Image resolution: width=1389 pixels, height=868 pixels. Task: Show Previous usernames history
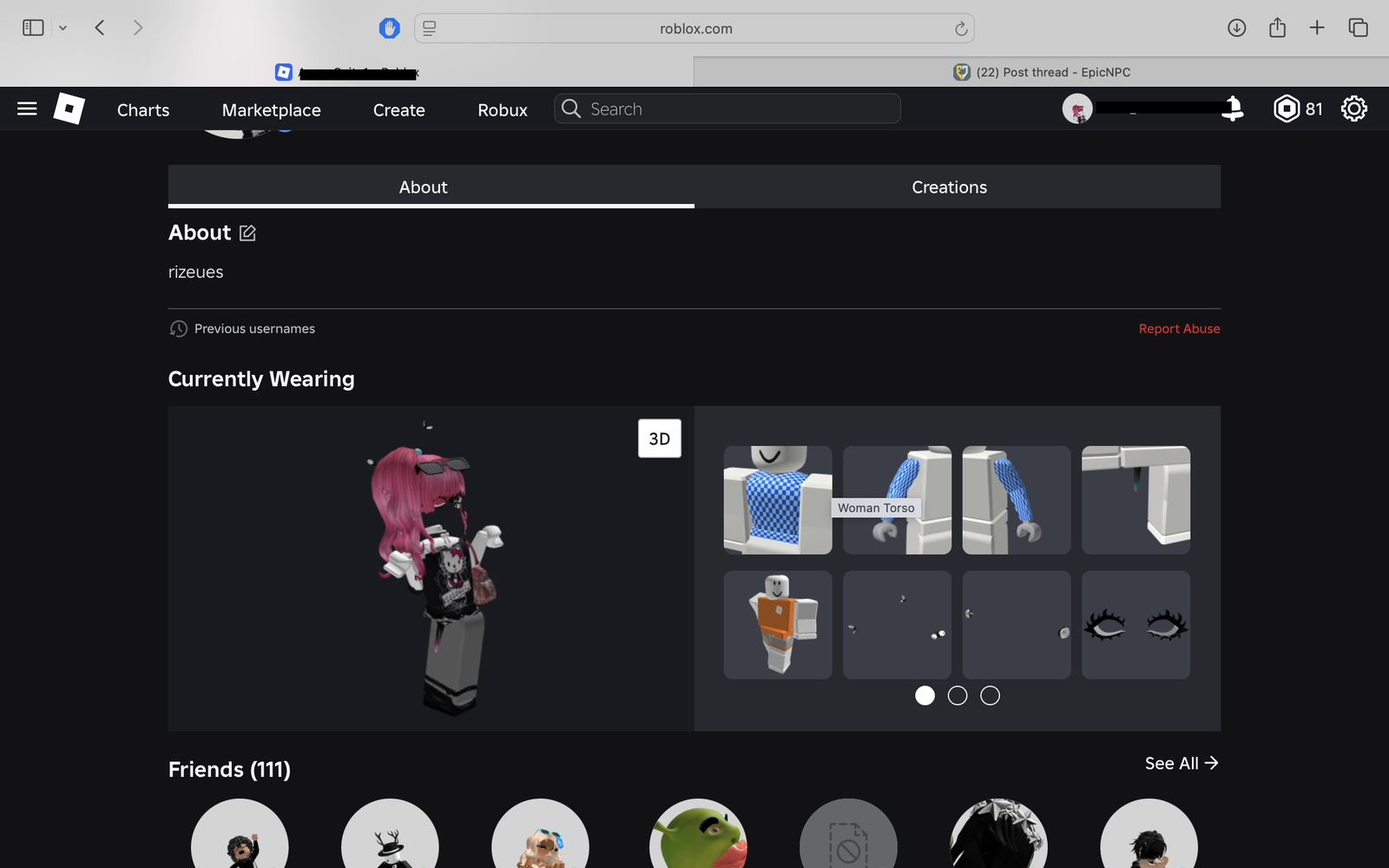coord(242,329)
